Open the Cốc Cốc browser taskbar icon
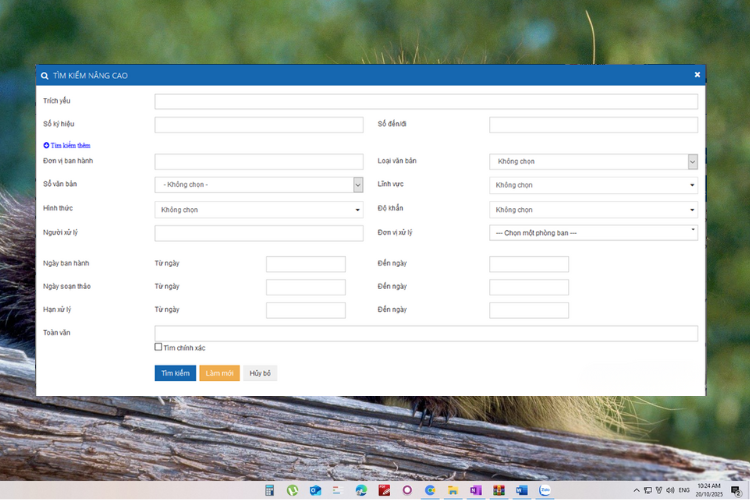This screenshot has width=750, height=500. click(x=430, y=490)
